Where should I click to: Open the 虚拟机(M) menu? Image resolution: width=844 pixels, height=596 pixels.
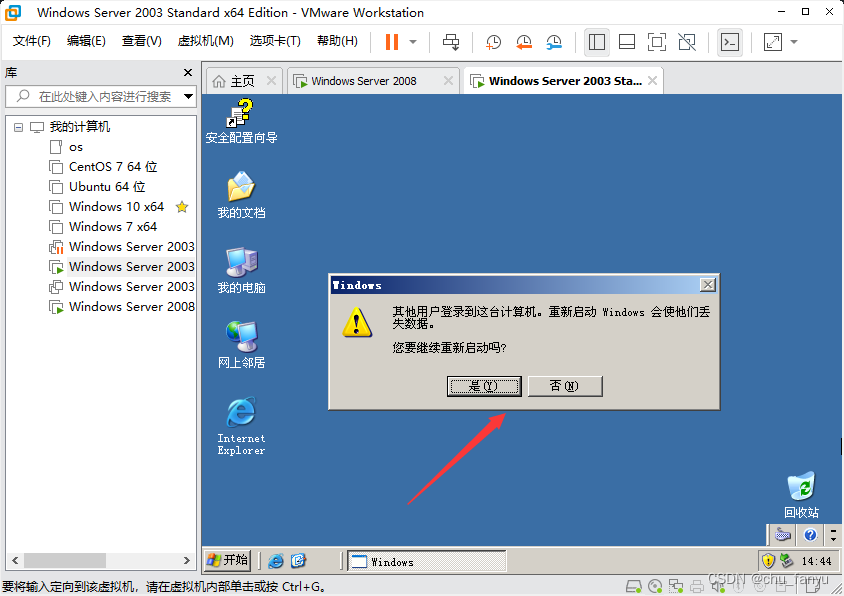[206, 41]
